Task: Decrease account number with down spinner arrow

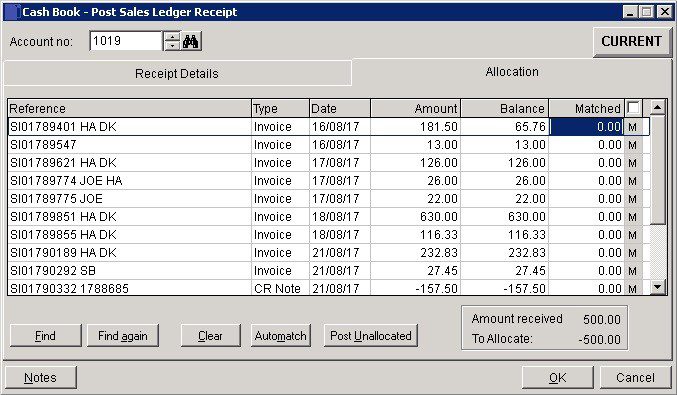Action: click(172, 46)
